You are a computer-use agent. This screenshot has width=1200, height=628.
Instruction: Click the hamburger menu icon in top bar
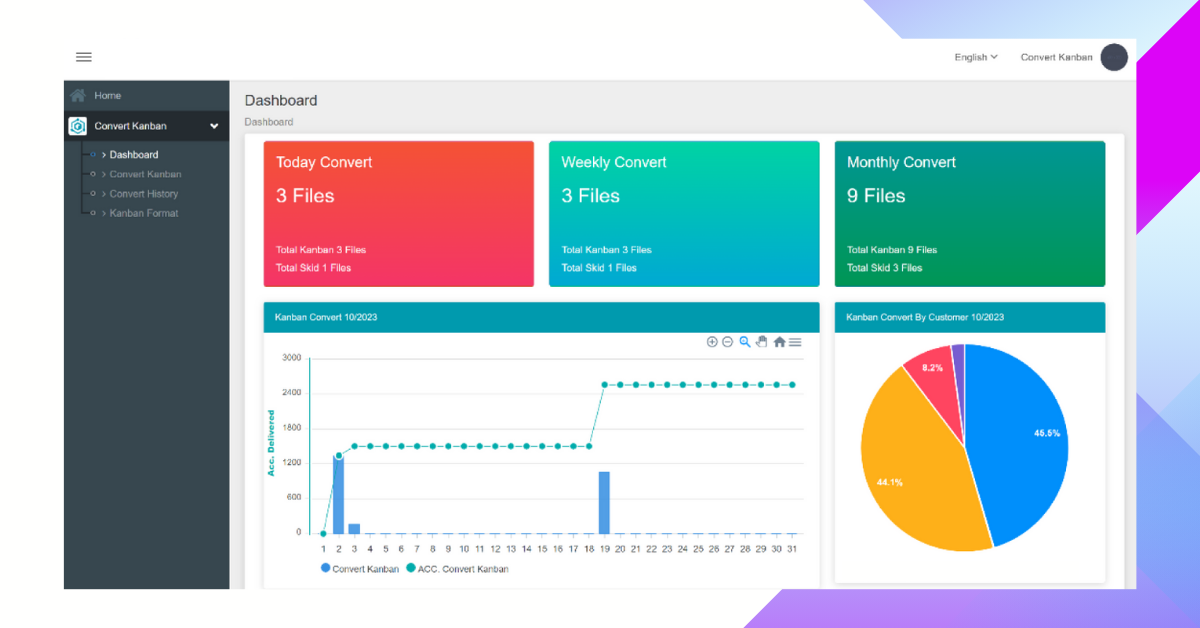click(84, 57)
